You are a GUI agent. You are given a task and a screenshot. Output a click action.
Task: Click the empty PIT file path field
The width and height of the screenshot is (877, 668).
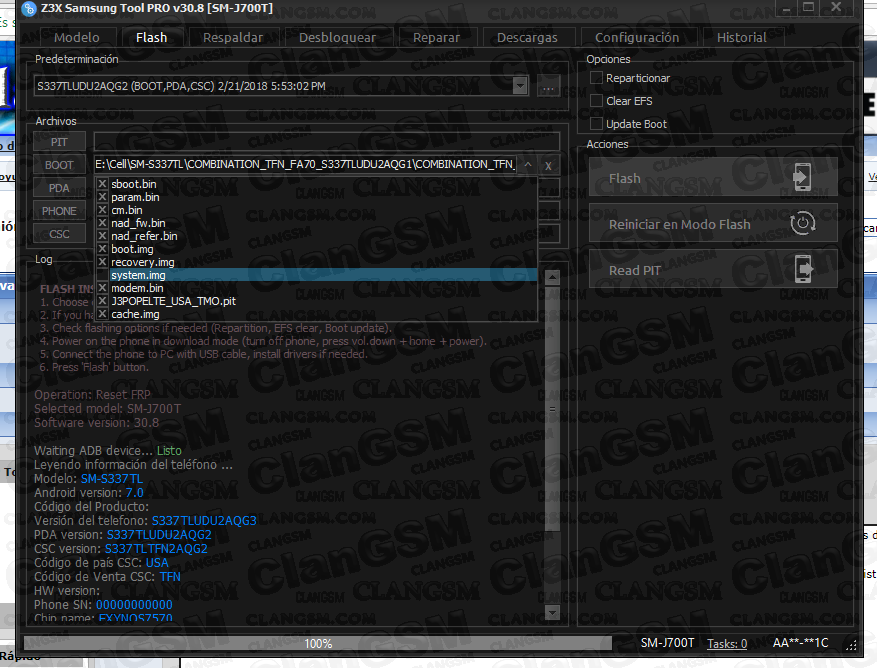point(327,142)
